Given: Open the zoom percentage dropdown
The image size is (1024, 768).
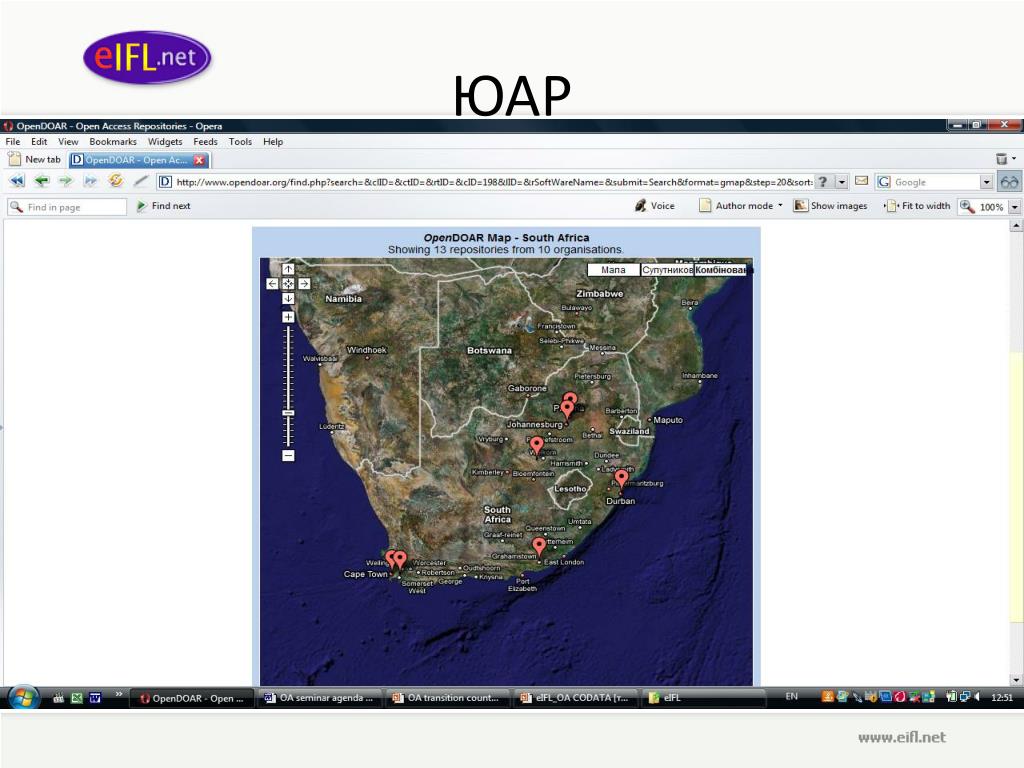Looking at the screenshot, I should [x=1014, y=207].
